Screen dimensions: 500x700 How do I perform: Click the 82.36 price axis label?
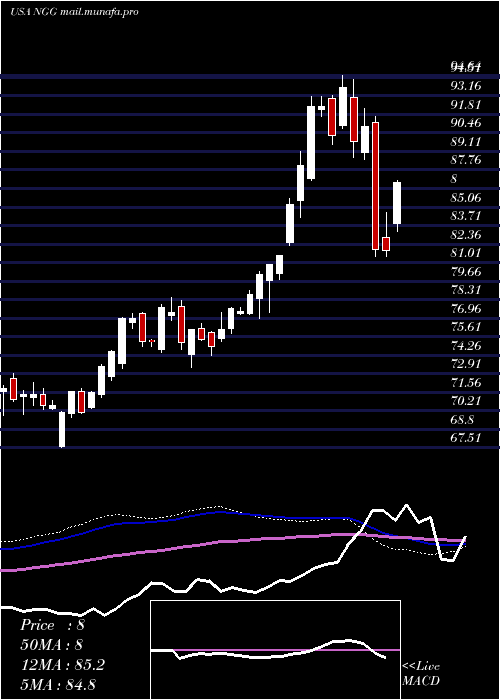click(x=466, y=234)
